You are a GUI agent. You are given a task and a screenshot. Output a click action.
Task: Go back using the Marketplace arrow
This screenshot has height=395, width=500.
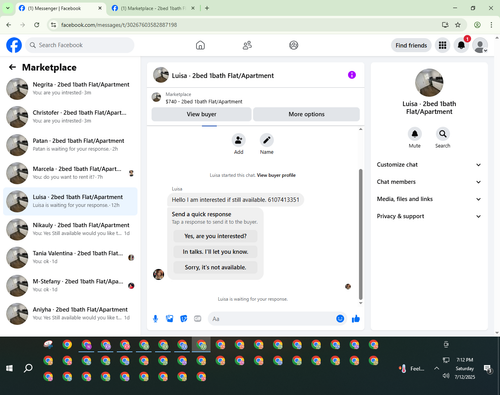pyautogui.click(x=12, y=67)
